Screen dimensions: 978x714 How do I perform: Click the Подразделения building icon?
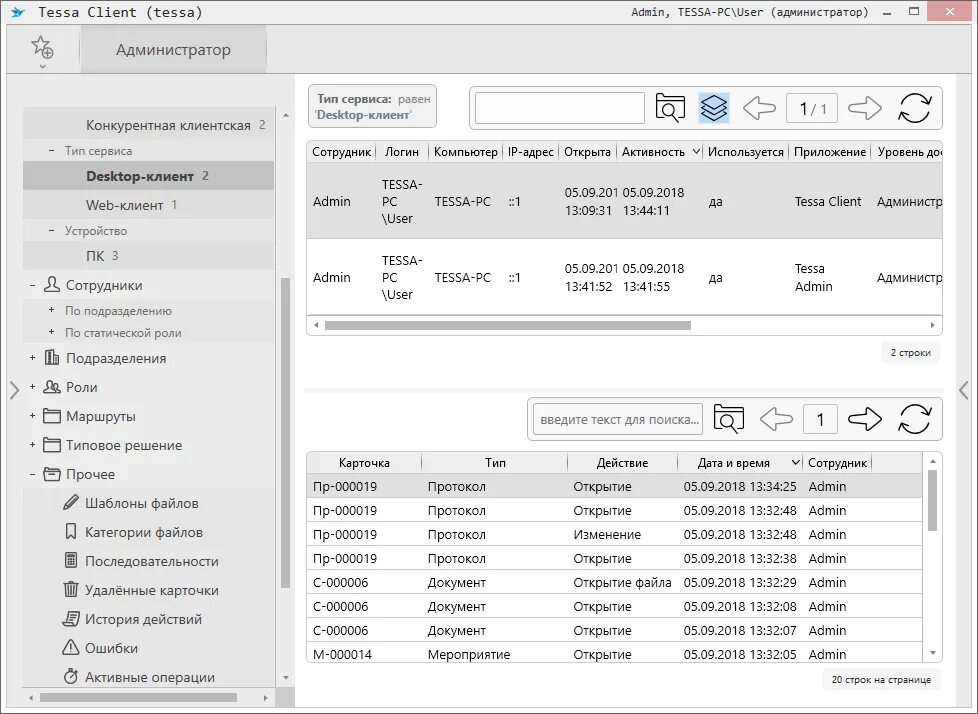51,358
